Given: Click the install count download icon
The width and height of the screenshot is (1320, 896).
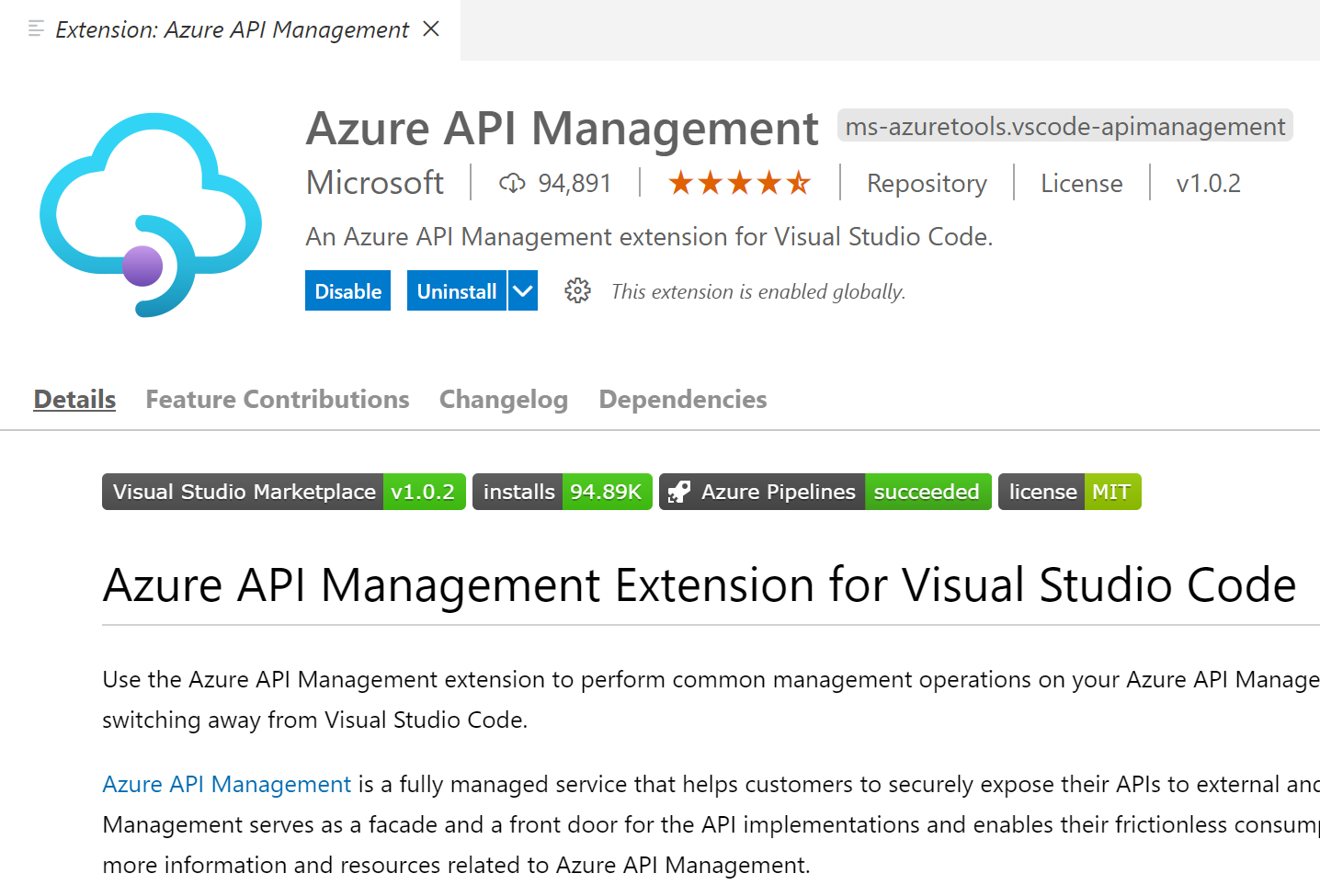Looking at the screenshot, I should click(512, 183).
